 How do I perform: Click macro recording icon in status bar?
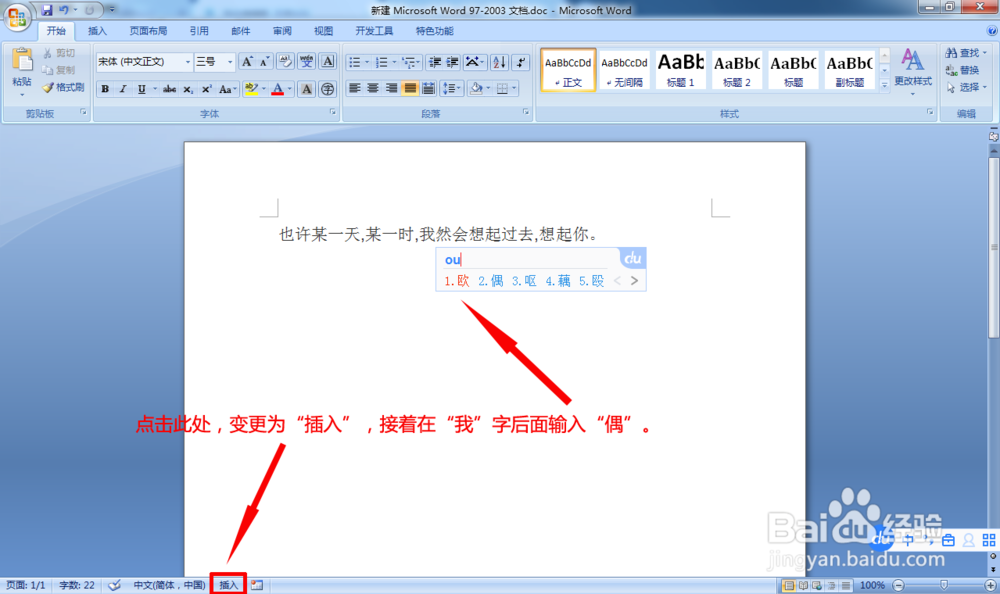257,585
